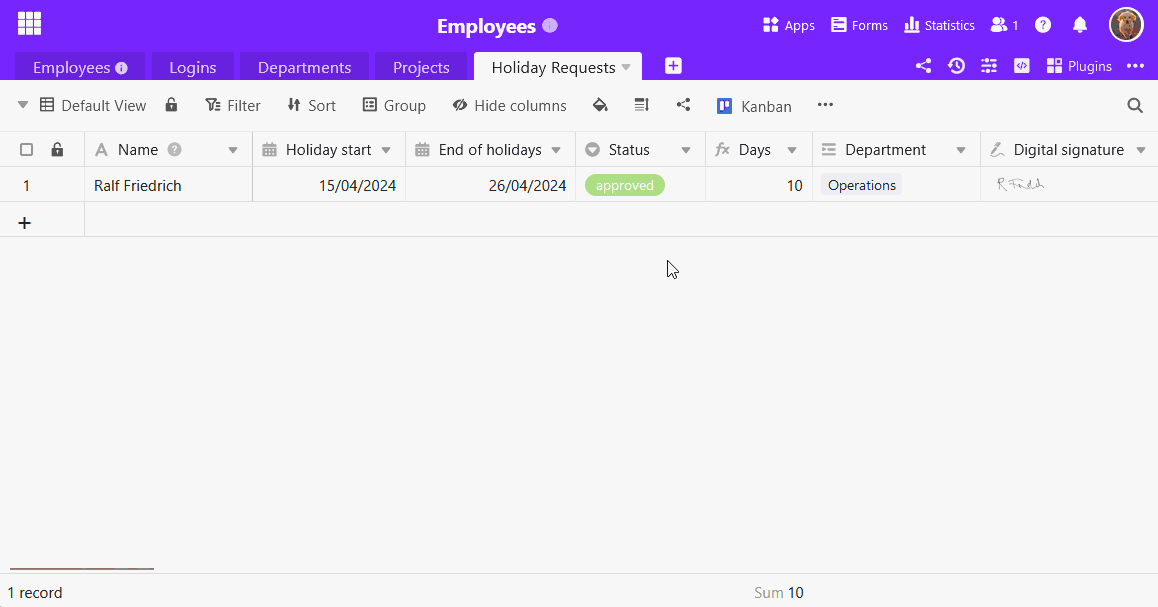Open the notifications bell
Screen dimensions: 1158x607
click(1080, 25)
